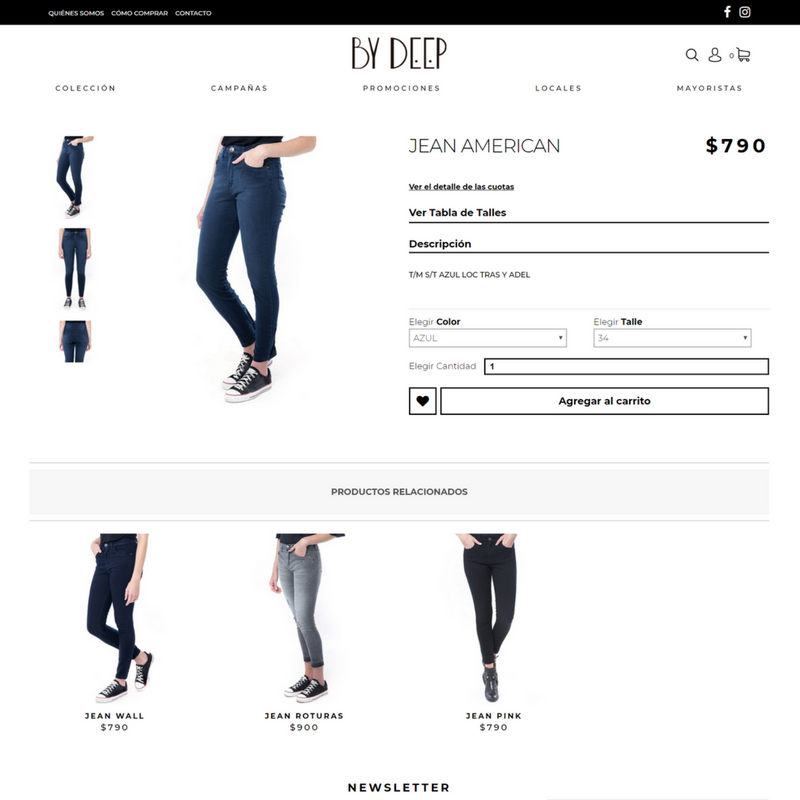
Task: Open the Facebook page icon
Action: coord(728,12)
